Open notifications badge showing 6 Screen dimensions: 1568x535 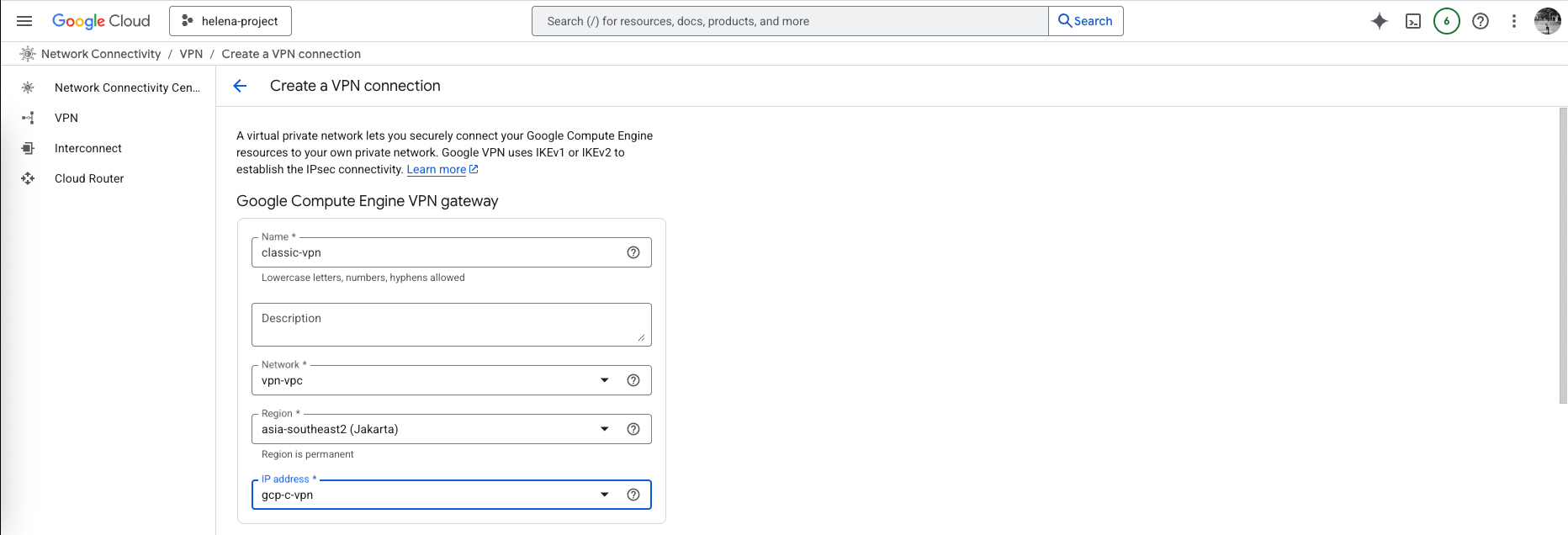coord(1447,21)
